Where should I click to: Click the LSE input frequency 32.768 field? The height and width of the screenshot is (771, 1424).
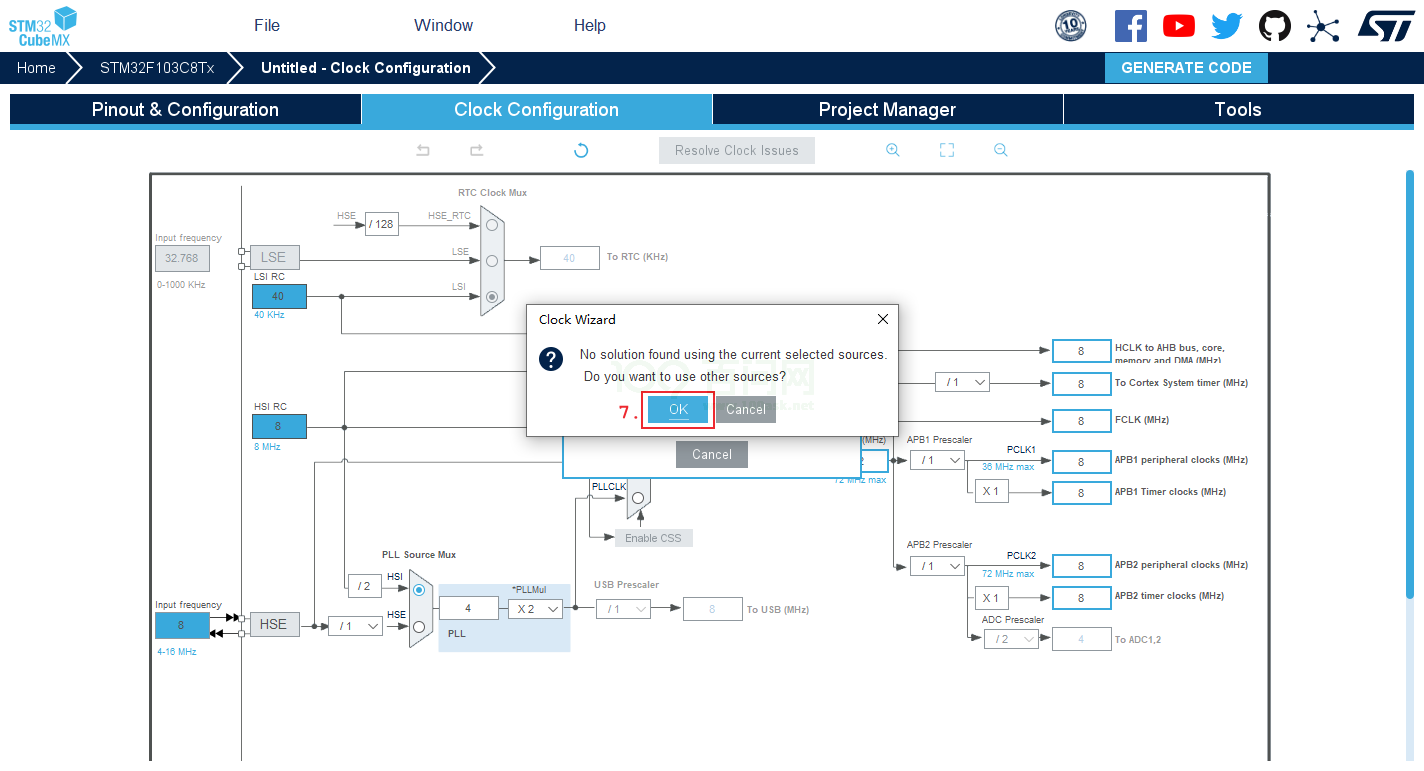pyautogui.click(x=182, y=258)
